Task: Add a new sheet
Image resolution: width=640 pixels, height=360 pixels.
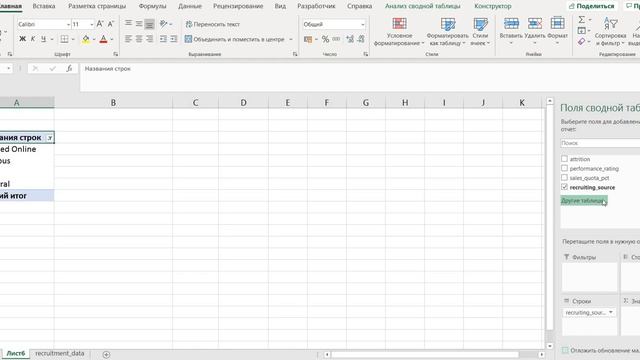Action: (106, 354)
